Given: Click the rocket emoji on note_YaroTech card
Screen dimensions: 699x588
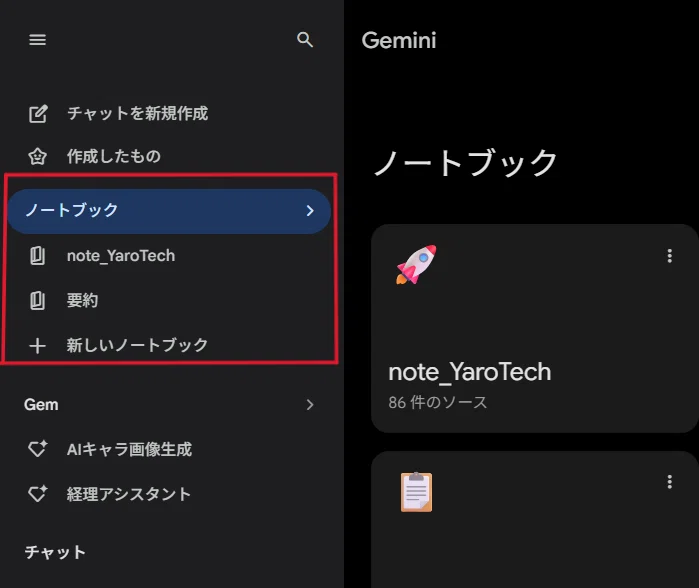Looking at the screenshot, I should click(x=416, y=264).
